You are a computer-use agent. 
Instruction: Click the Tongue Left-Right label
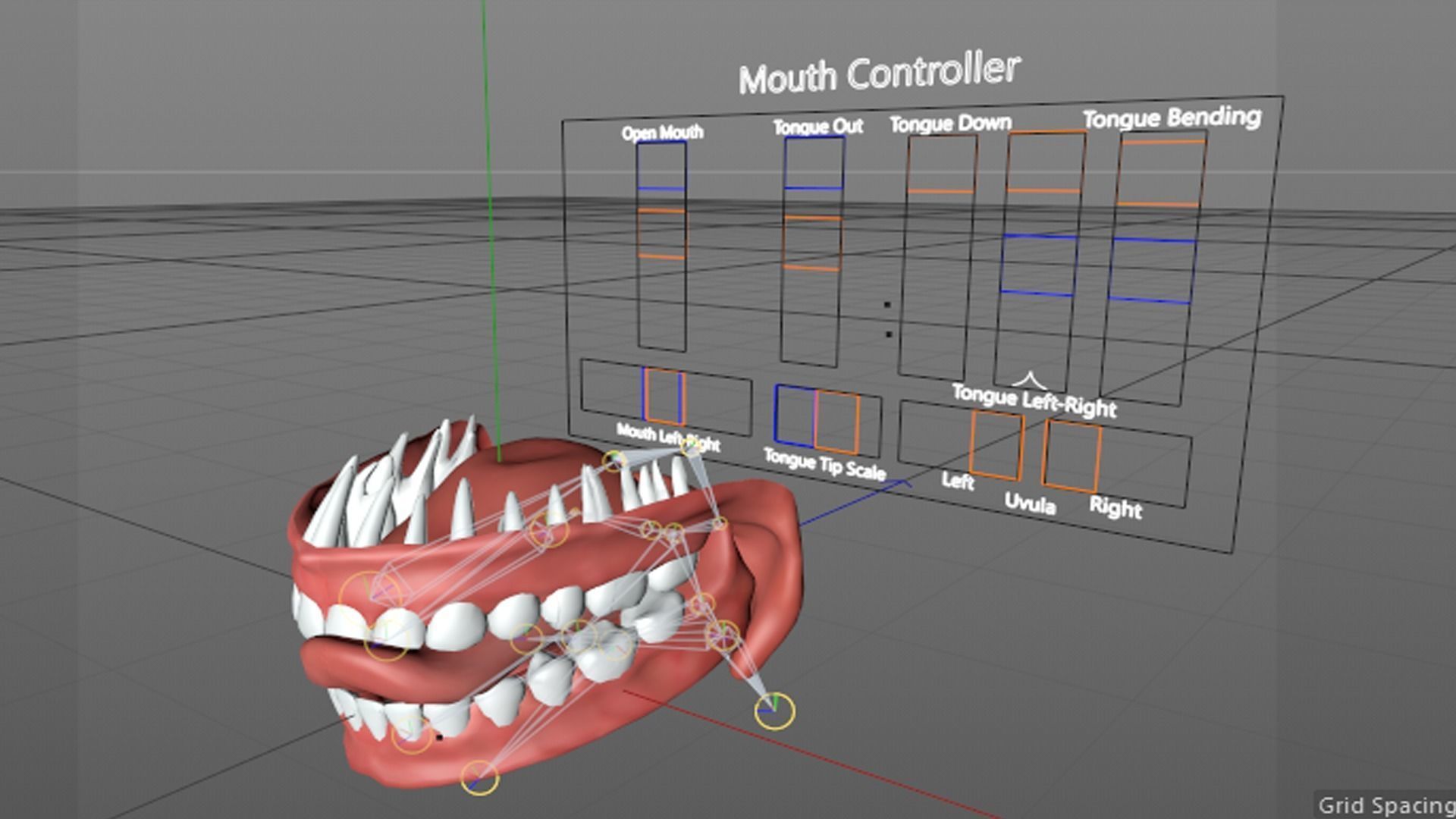(1034, 400)
